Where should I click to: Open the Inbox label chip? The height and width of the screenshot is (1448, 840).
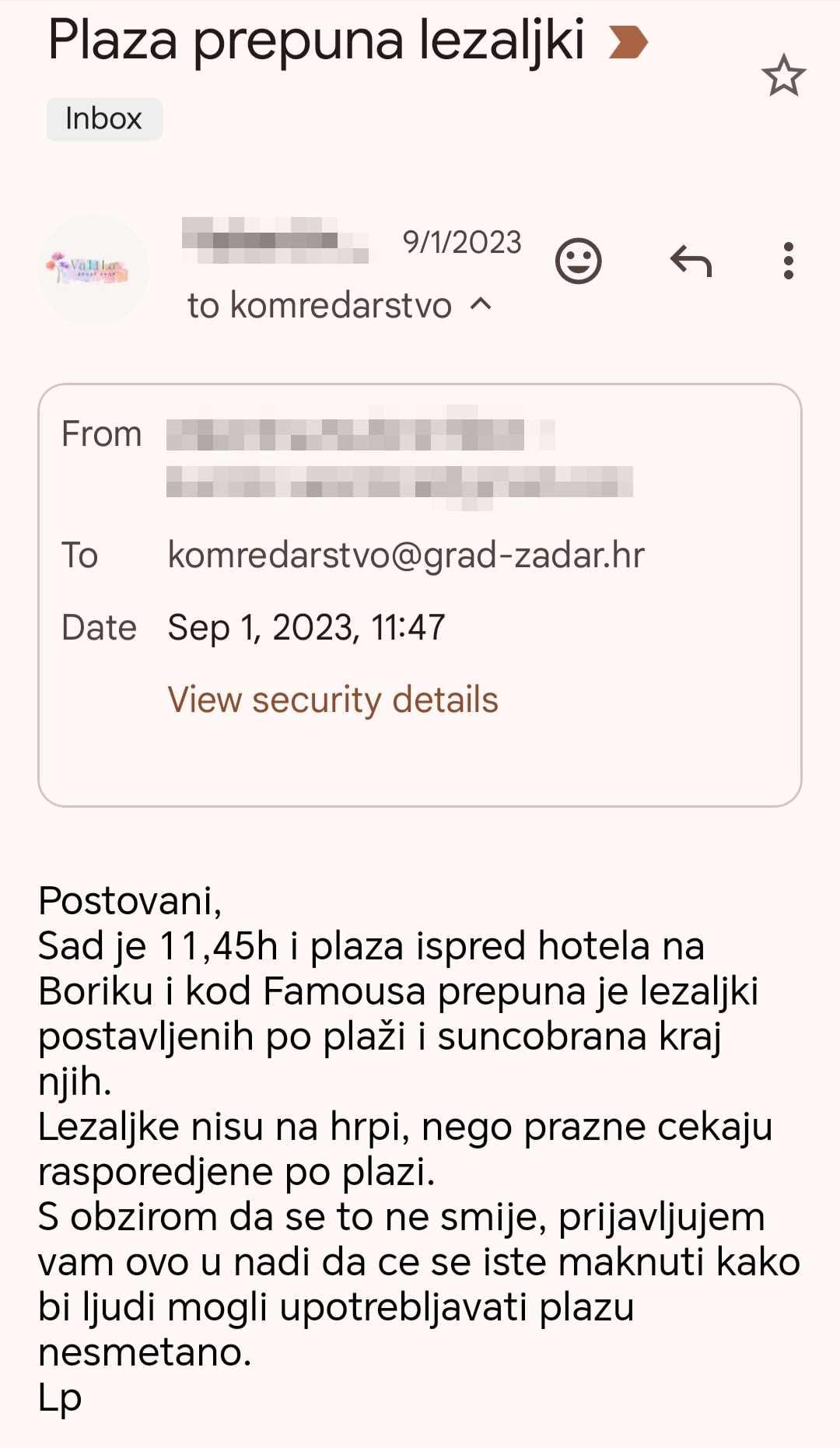point(104,119)
